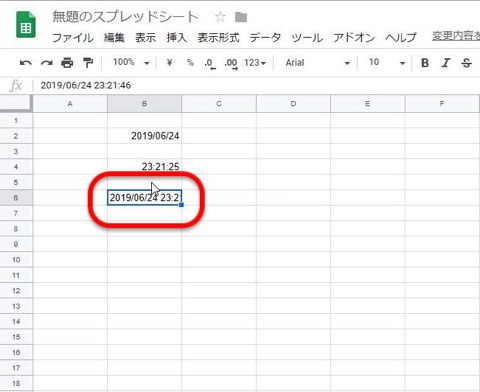Print with the printer icon
This screenshot has height=392, width=480.
coord(67,63)
